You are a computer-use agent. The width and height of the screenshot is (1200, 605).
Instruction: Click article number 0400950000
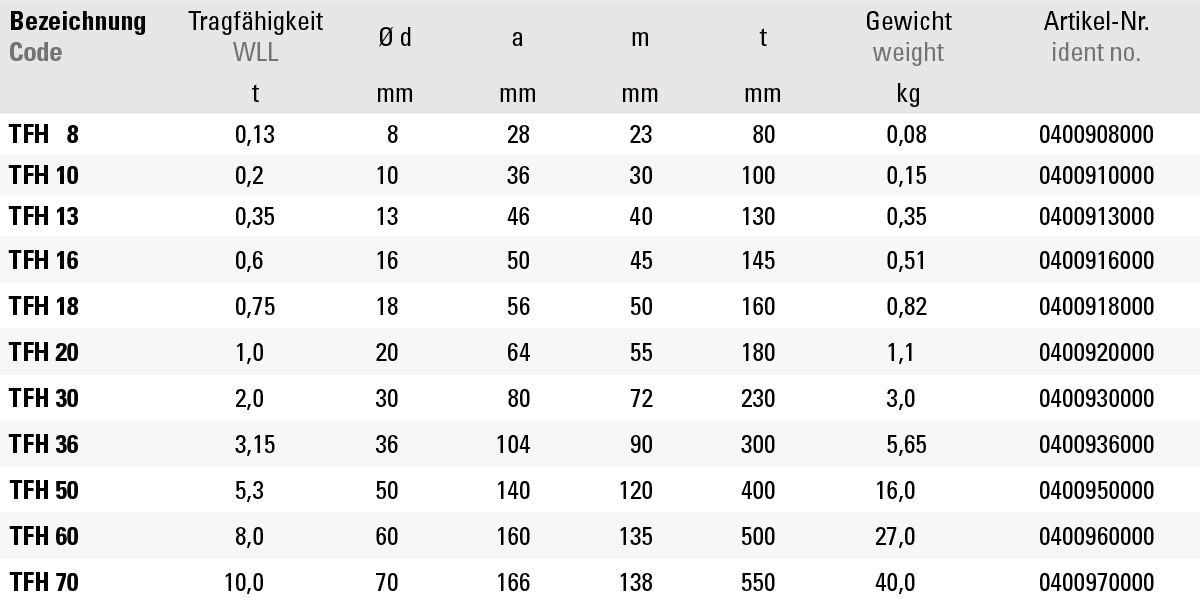click(x=1096, y=491)
